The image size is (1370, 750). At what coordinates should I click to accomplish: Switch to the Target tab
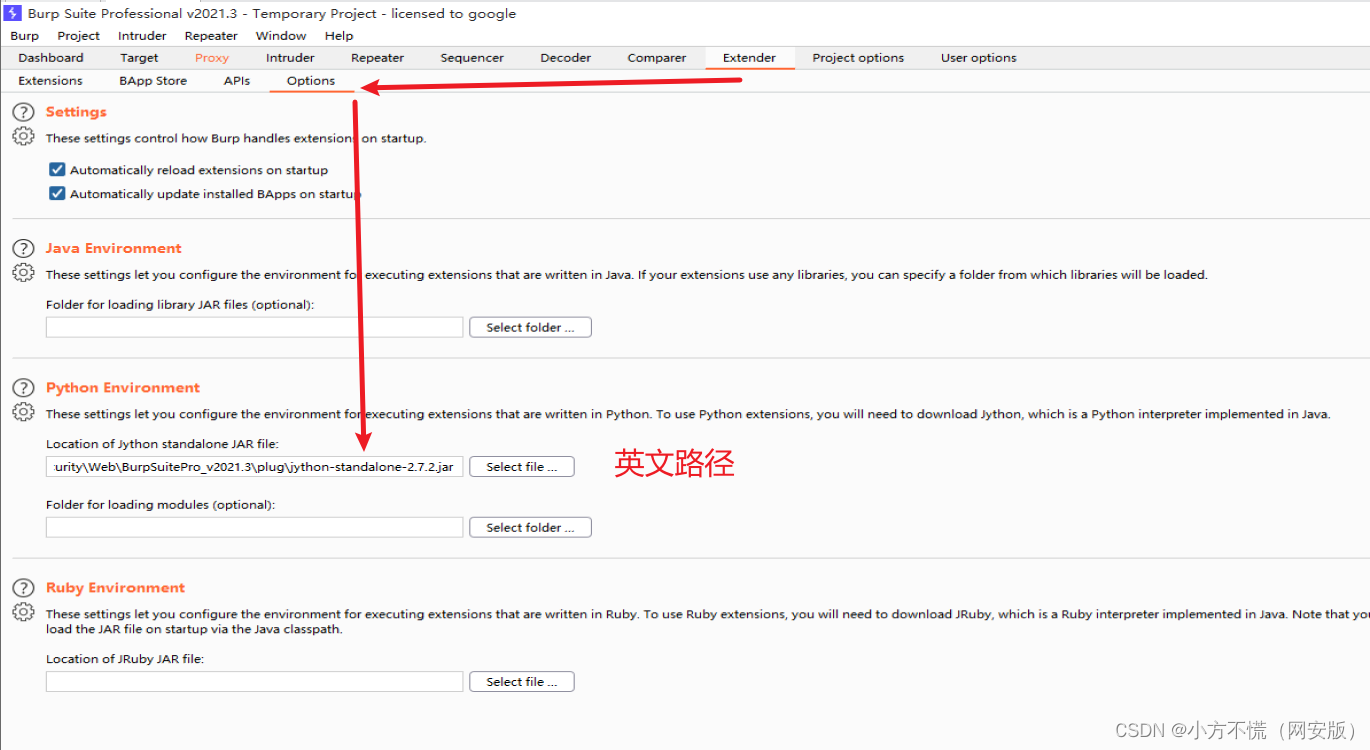tap(139, 58)
